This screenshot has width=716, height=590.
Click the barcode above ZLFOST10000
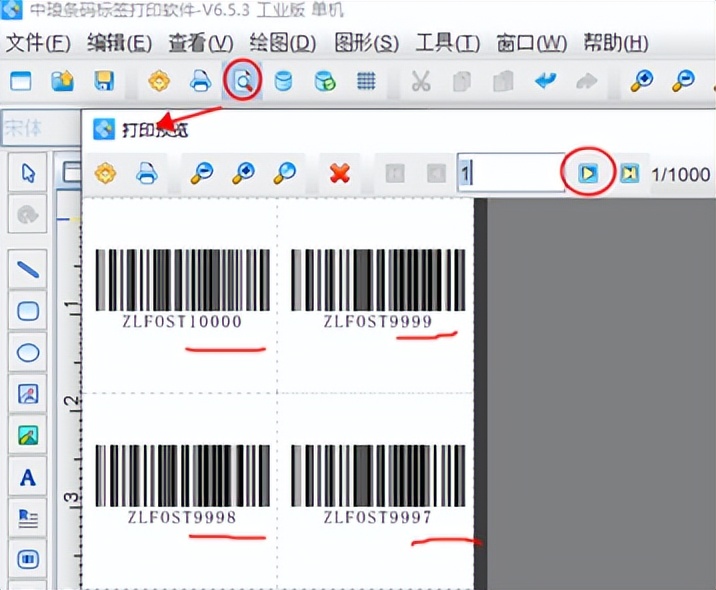(x=182, y=280)
